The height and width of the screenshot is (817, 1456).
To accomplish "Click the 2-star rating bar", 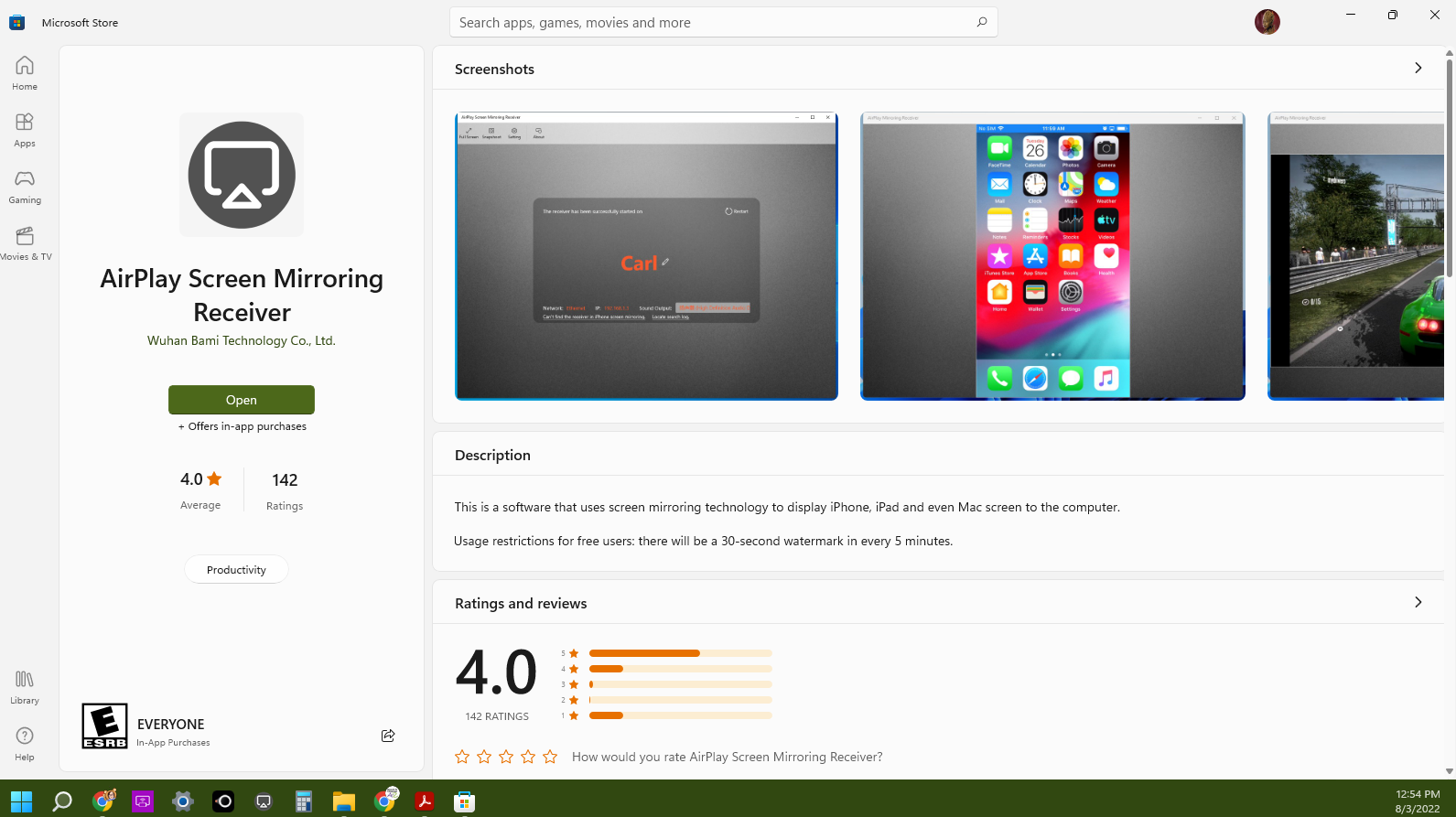I will click(681, 700).
